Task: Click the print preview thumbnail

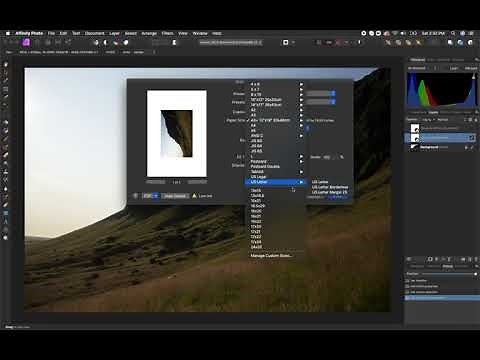Action: tap(177, 133)
